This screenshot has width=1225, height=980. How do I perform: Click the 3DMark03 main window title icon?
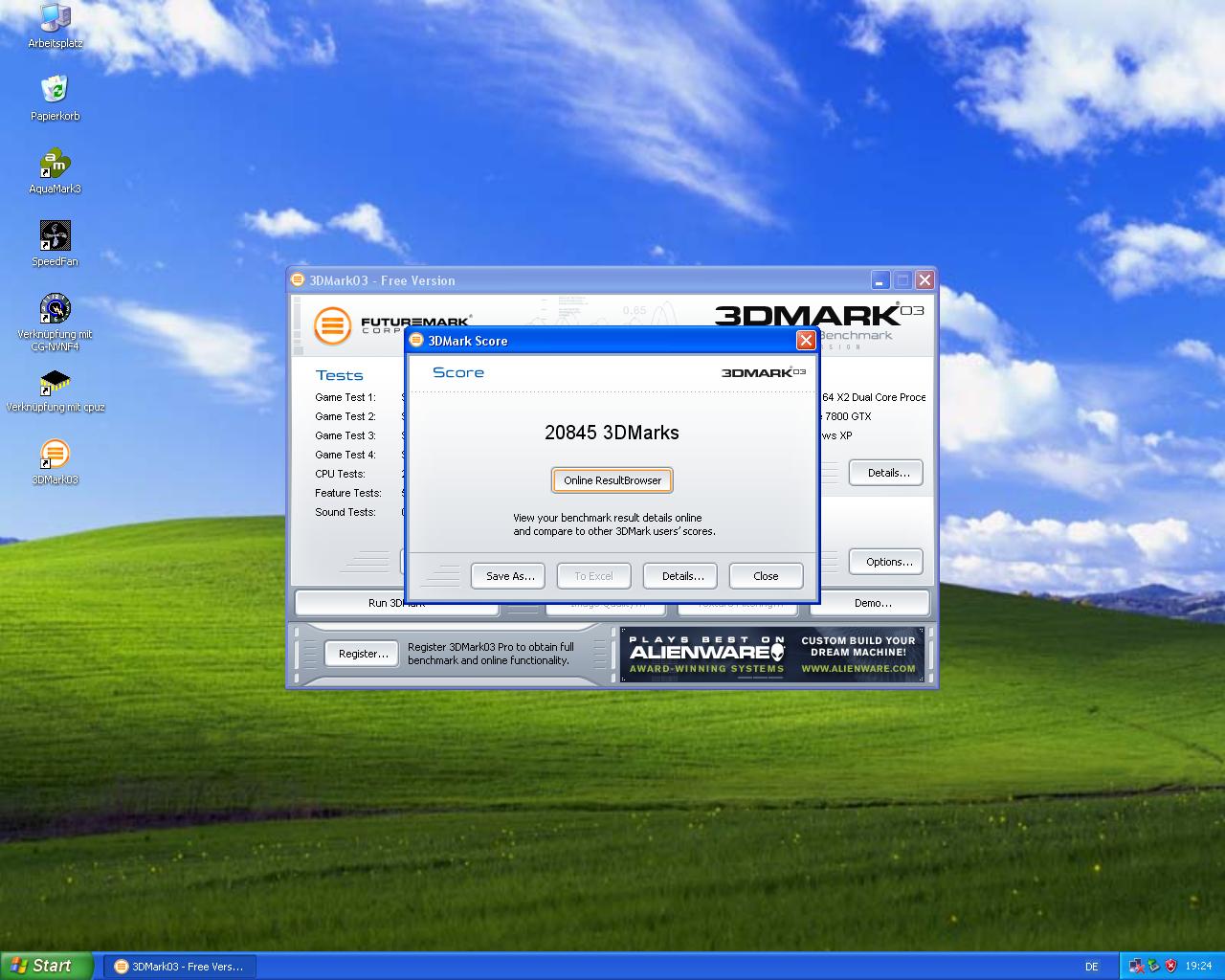tap(298, 280)
